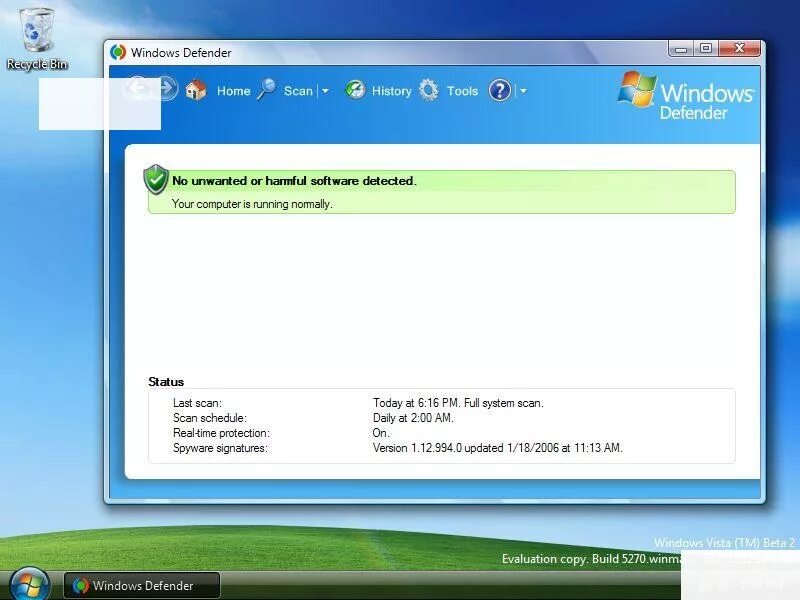Click the Tools gear icon

pos(429,90)
